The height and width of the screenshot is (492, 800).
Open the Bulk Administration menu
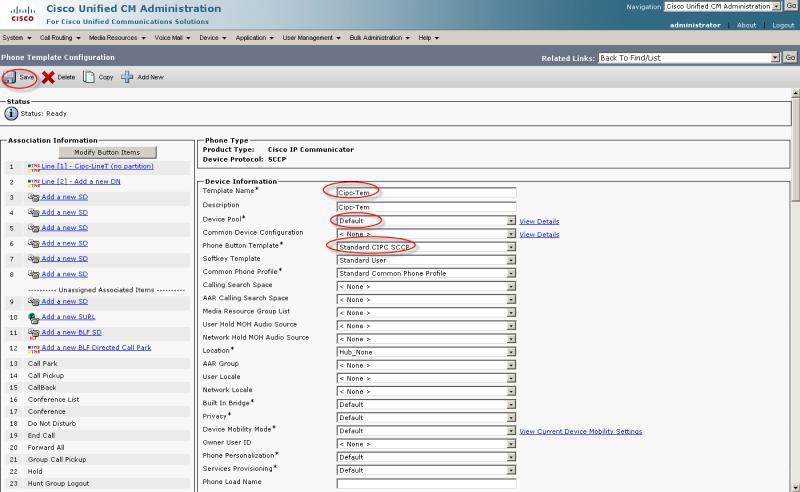click(380, 38)
